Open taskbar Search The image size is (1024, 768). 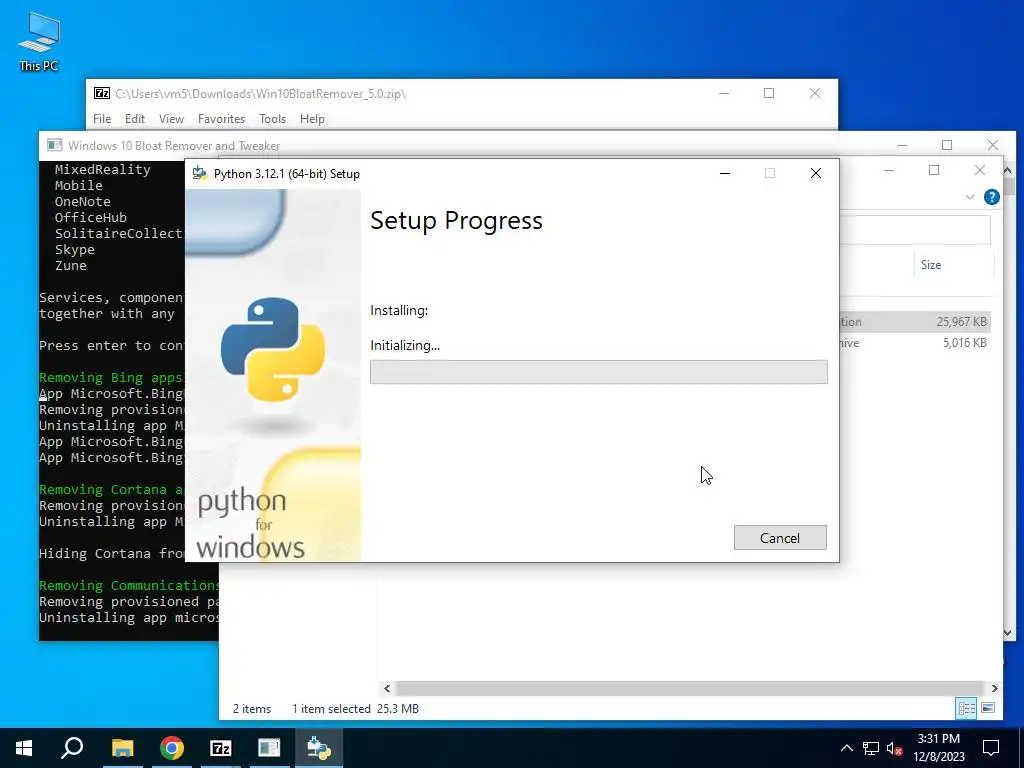(72, 748)
